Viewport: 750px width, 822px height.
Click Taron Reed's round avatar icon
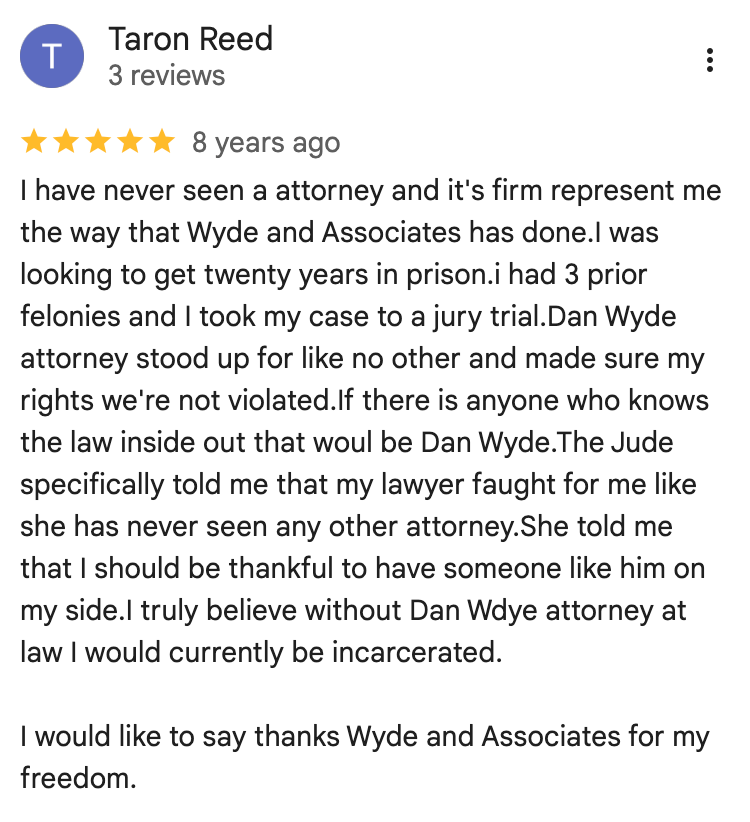click(52, 57)
